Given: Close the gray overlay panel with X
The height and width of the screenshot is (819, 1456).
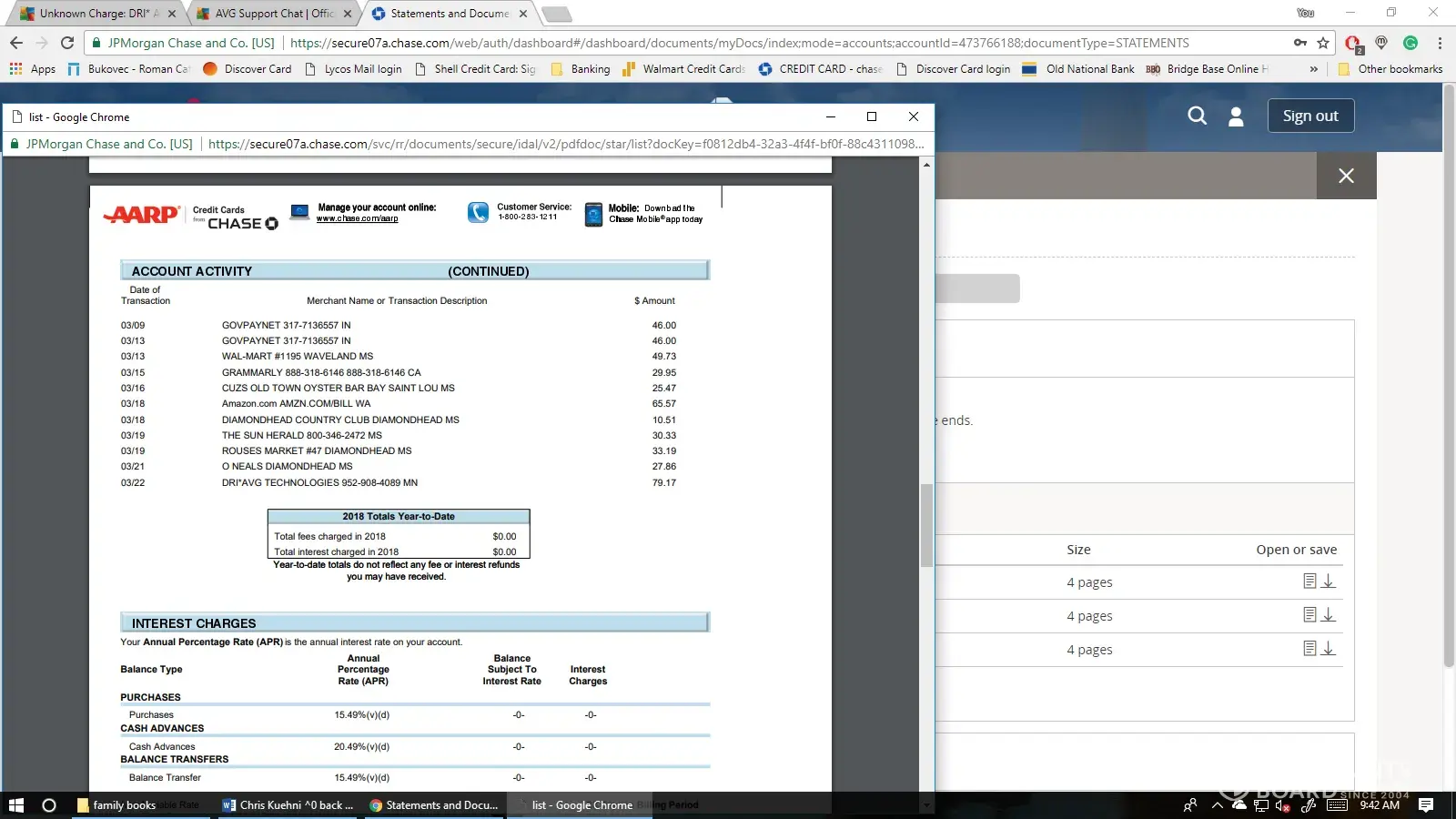Looking at the screenshot, I should (1346, 176).
